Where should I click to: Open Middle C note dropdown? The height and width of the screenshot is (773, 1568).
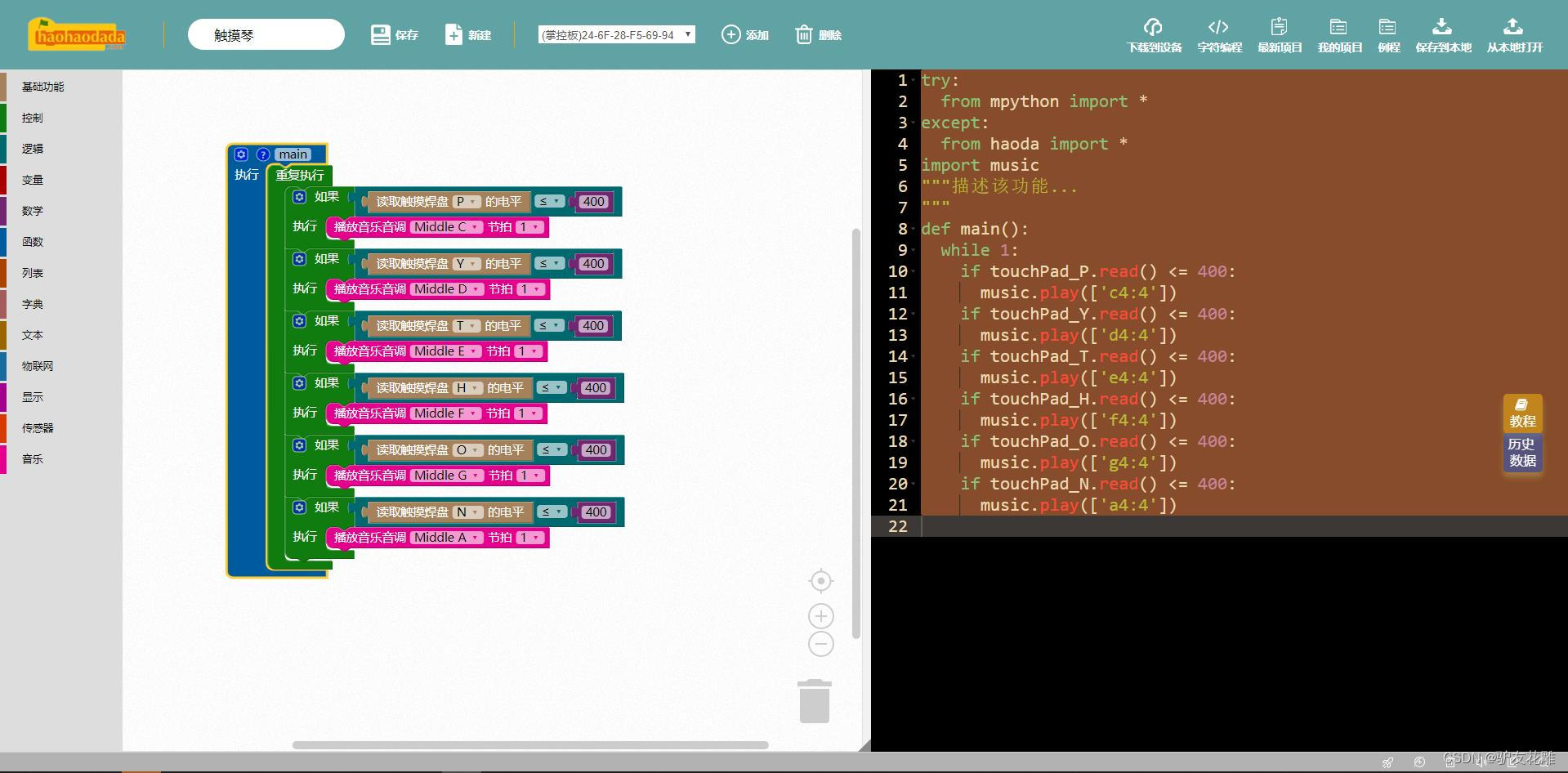pyautogui.click(x=445, y=227)
